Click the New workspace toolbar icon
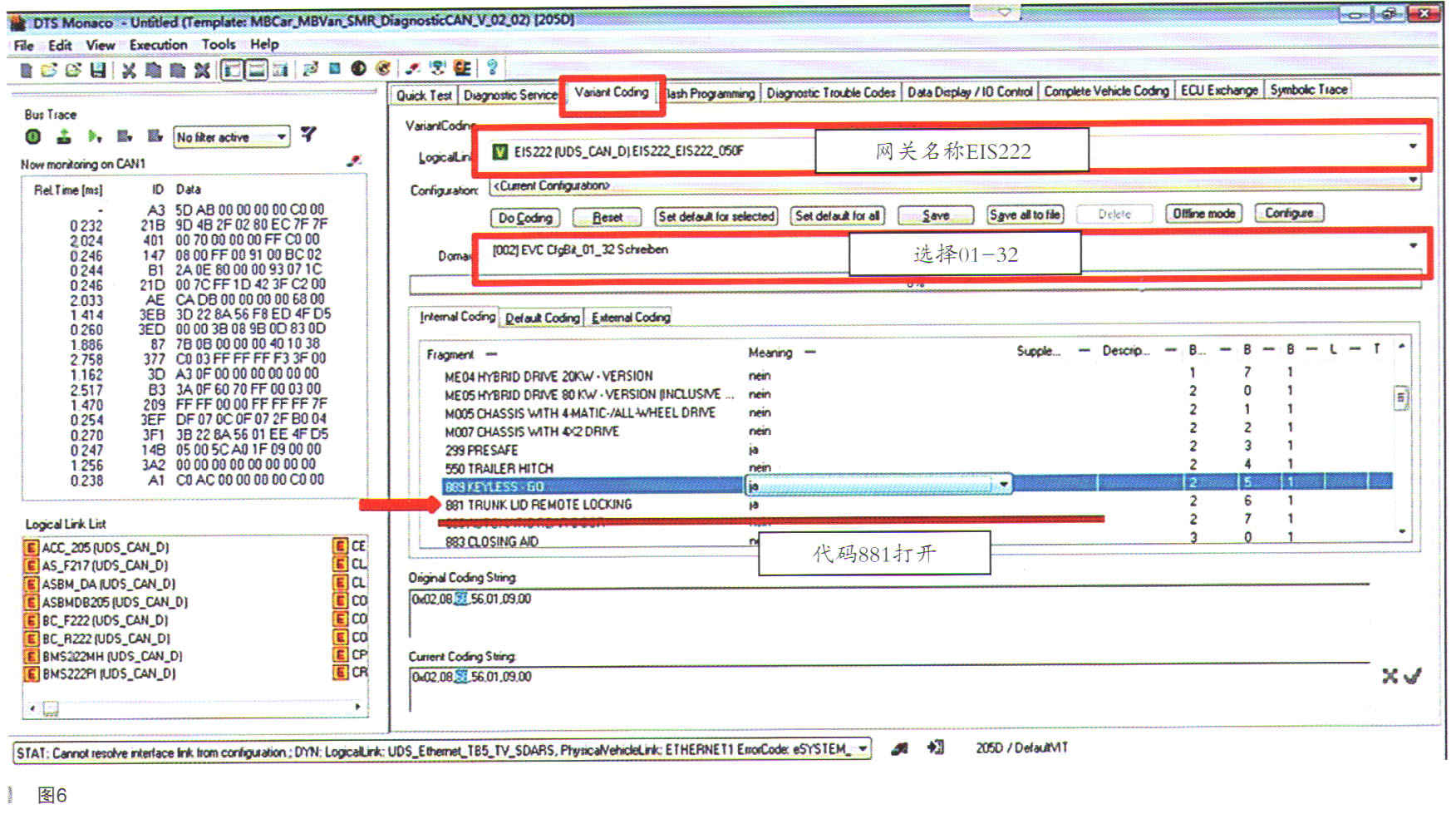This screenshot has width=1456, height=814. pyautogui.click(x=26, y=70)
